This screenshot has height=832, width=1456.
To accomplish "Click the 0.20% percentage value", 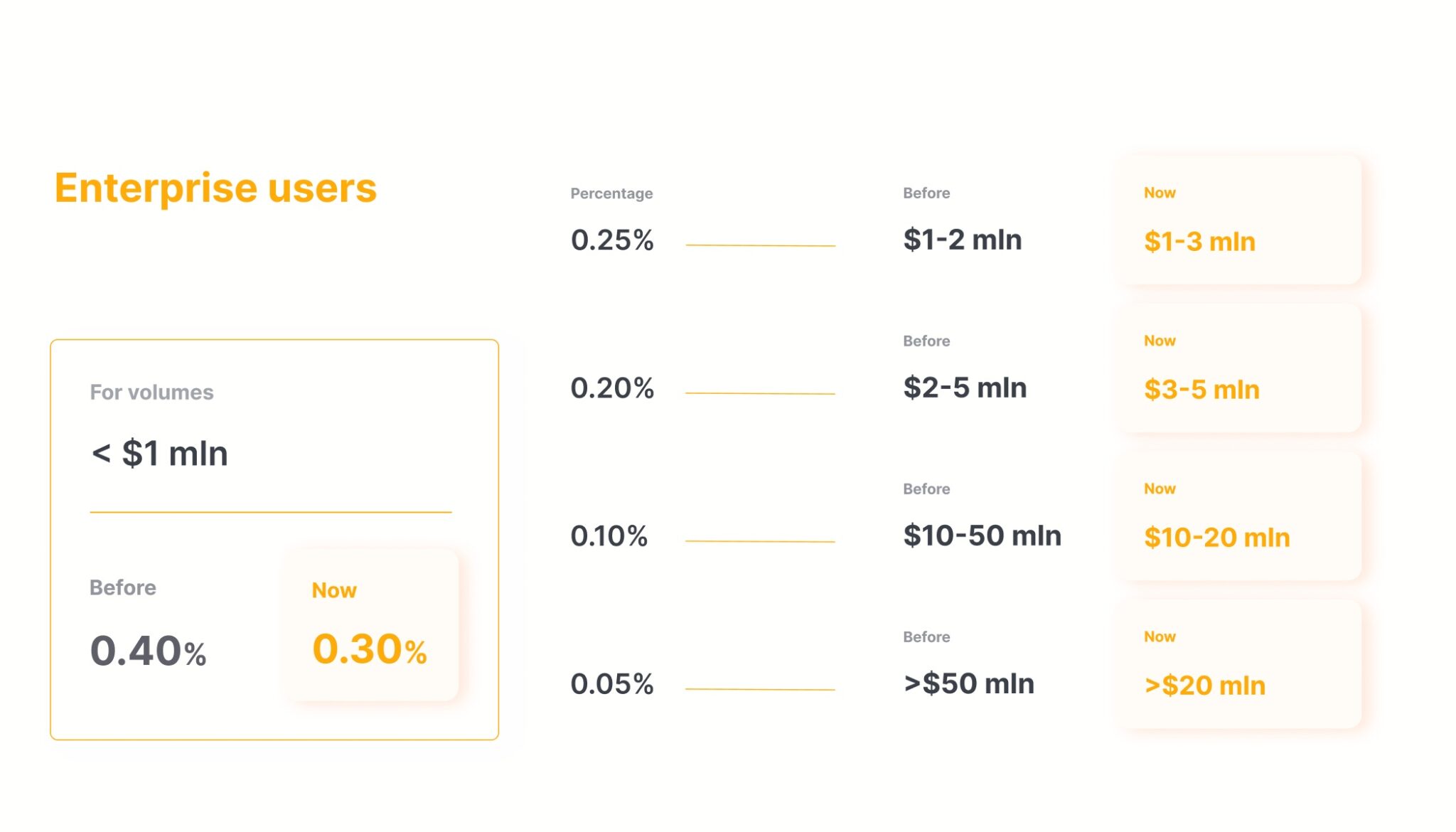I will 612,388.
